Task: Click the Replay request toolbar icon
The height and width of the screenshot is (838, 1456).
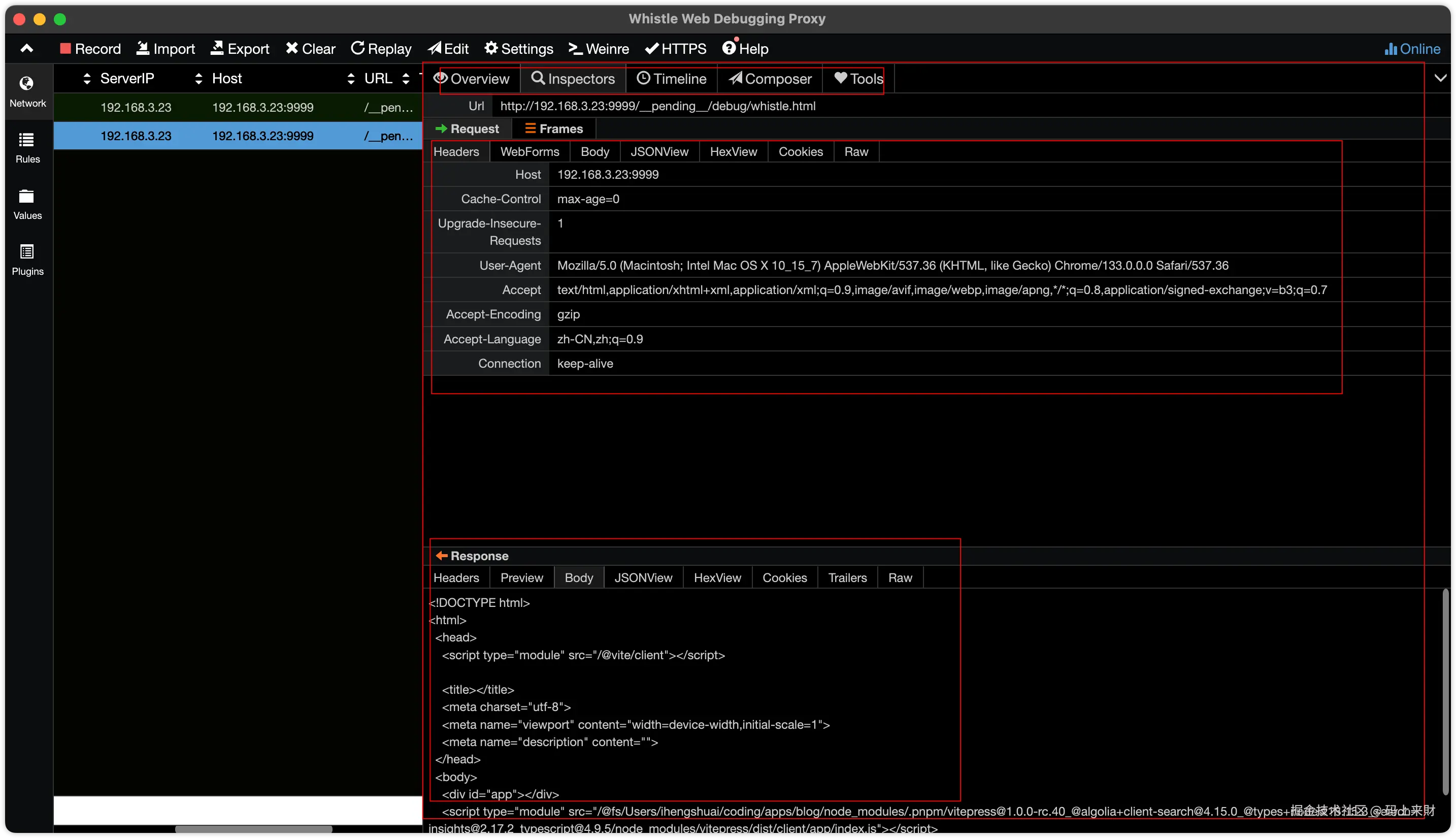Action: [357, 48]
